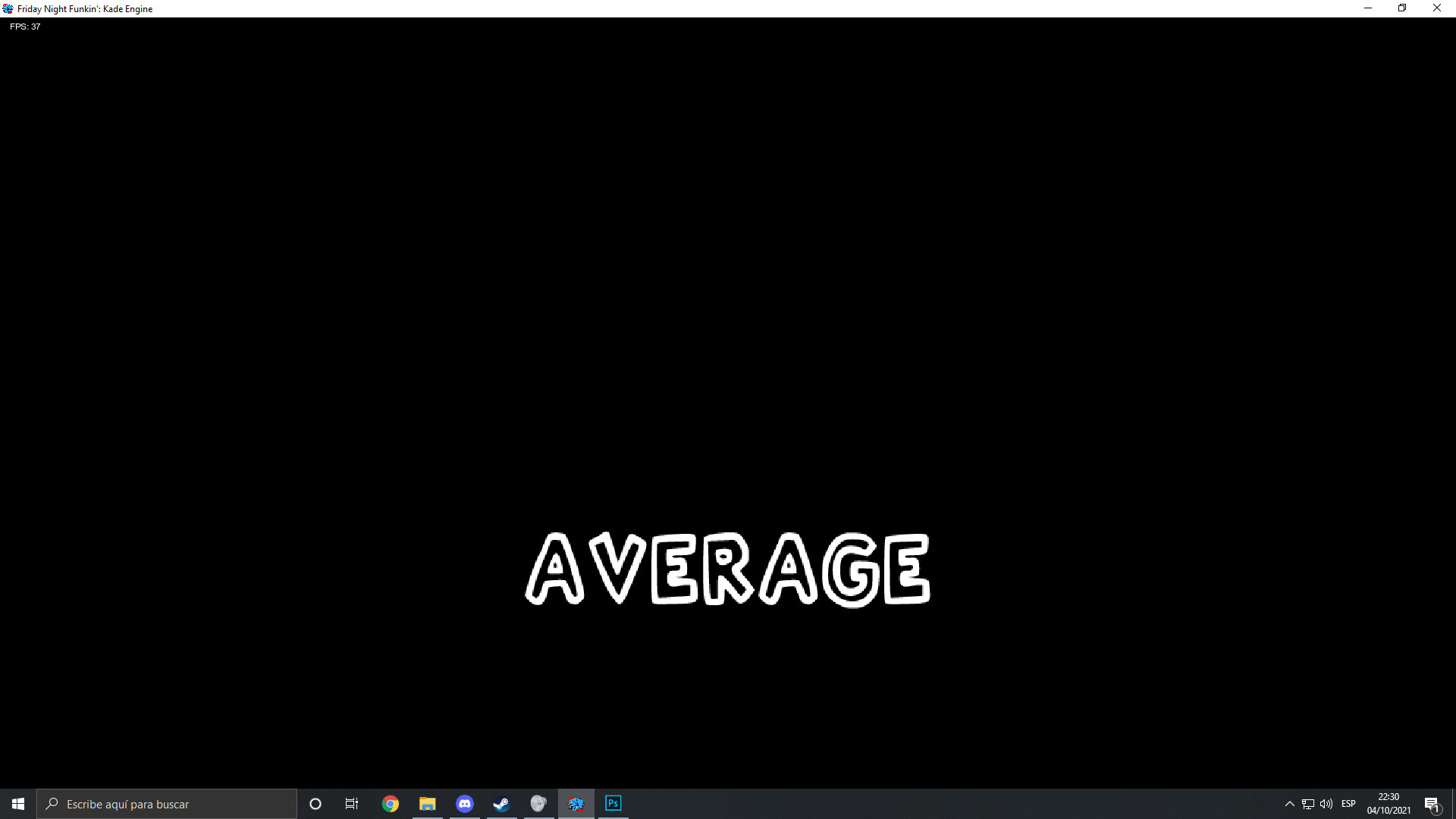1456x819 pixels.
Task: Click the FPS counter display
Action: pos(25,26)
